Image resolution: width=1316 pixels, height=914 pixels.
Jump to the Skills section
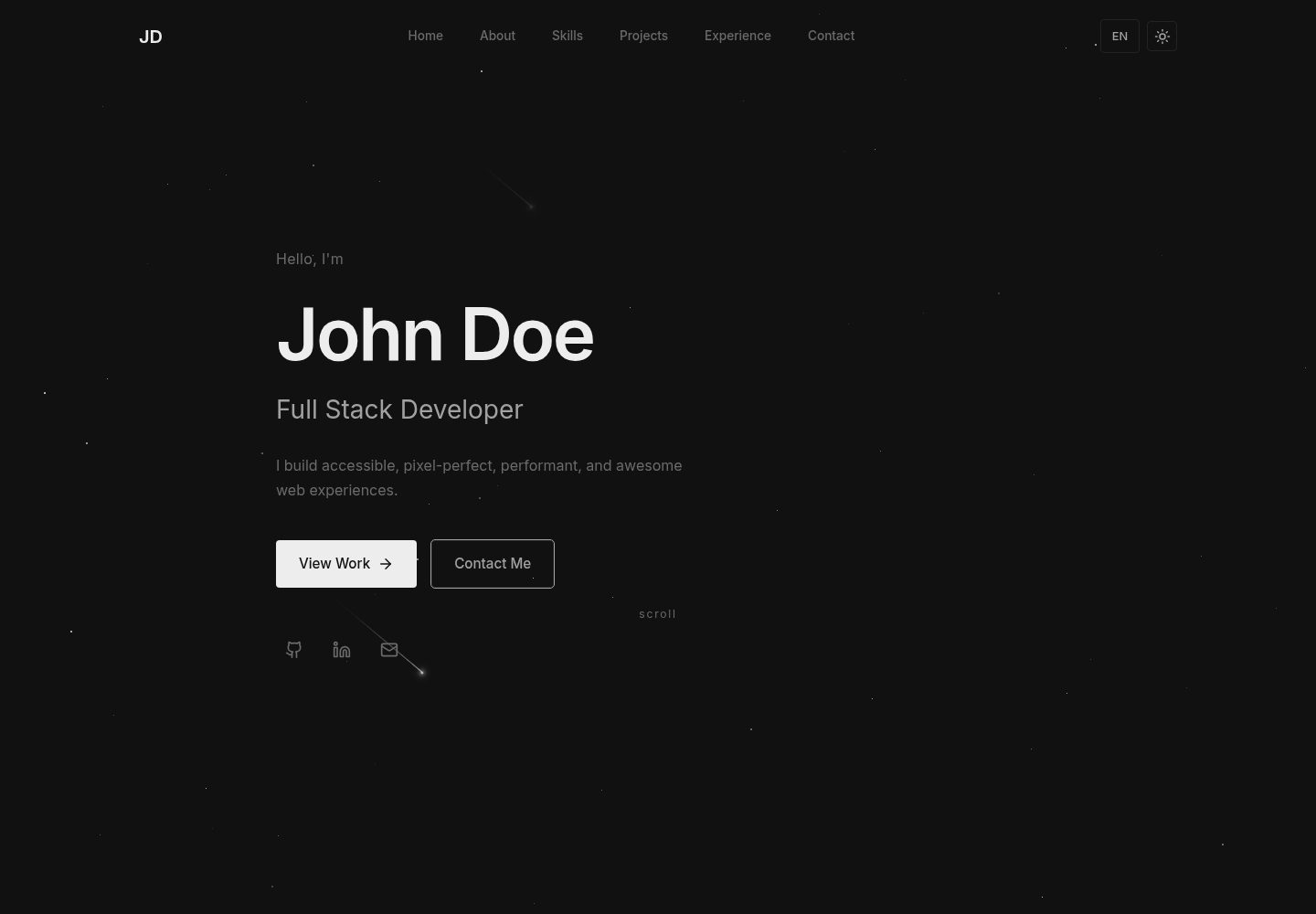[568, 36]
